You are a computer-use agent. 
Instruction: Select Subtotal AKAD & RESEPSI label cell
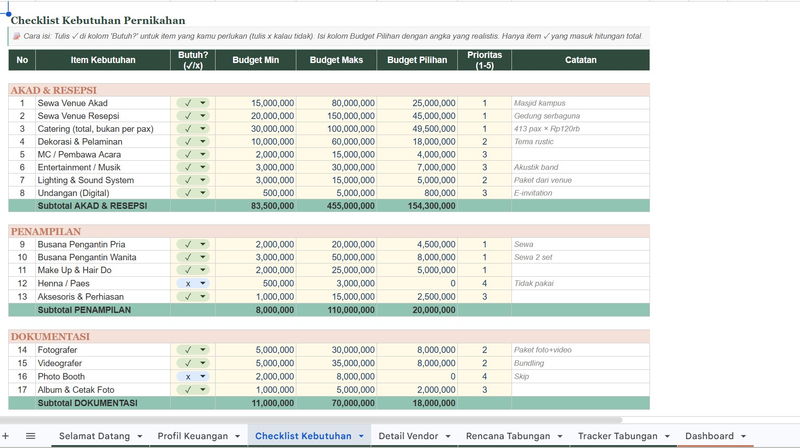click(x=103, y=206)
